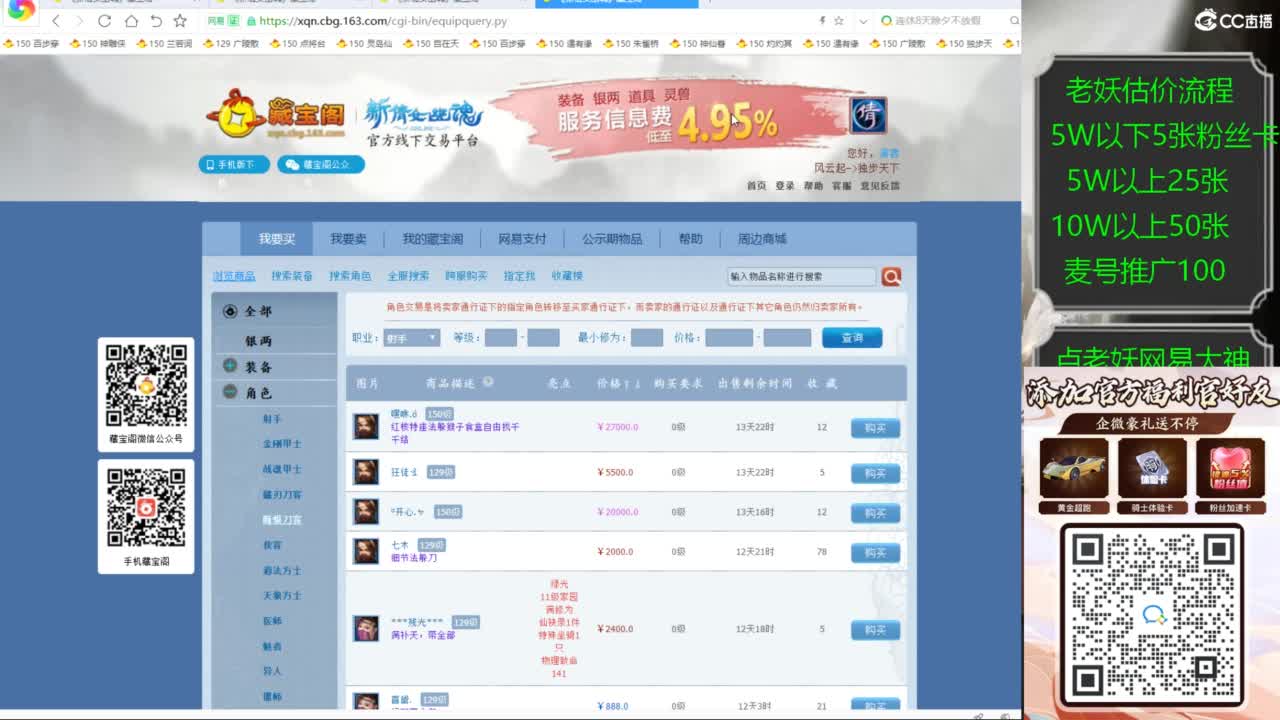1280x720 pixels.
Task: Focus the 最小修为 input box
Action: tap(647, 338)
